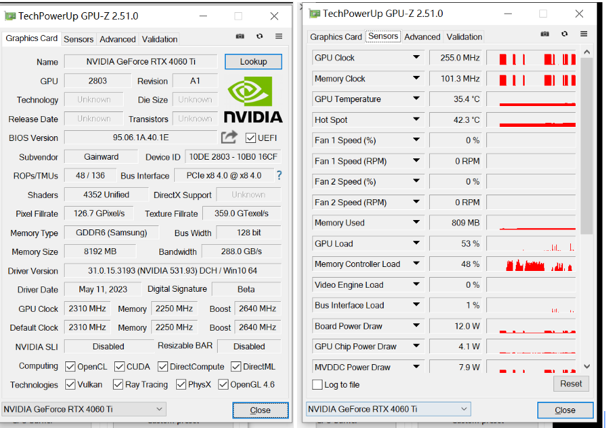Switch to Validation tab in right window
This screenshot has width=606, height=428.
(x=464, y=37)
